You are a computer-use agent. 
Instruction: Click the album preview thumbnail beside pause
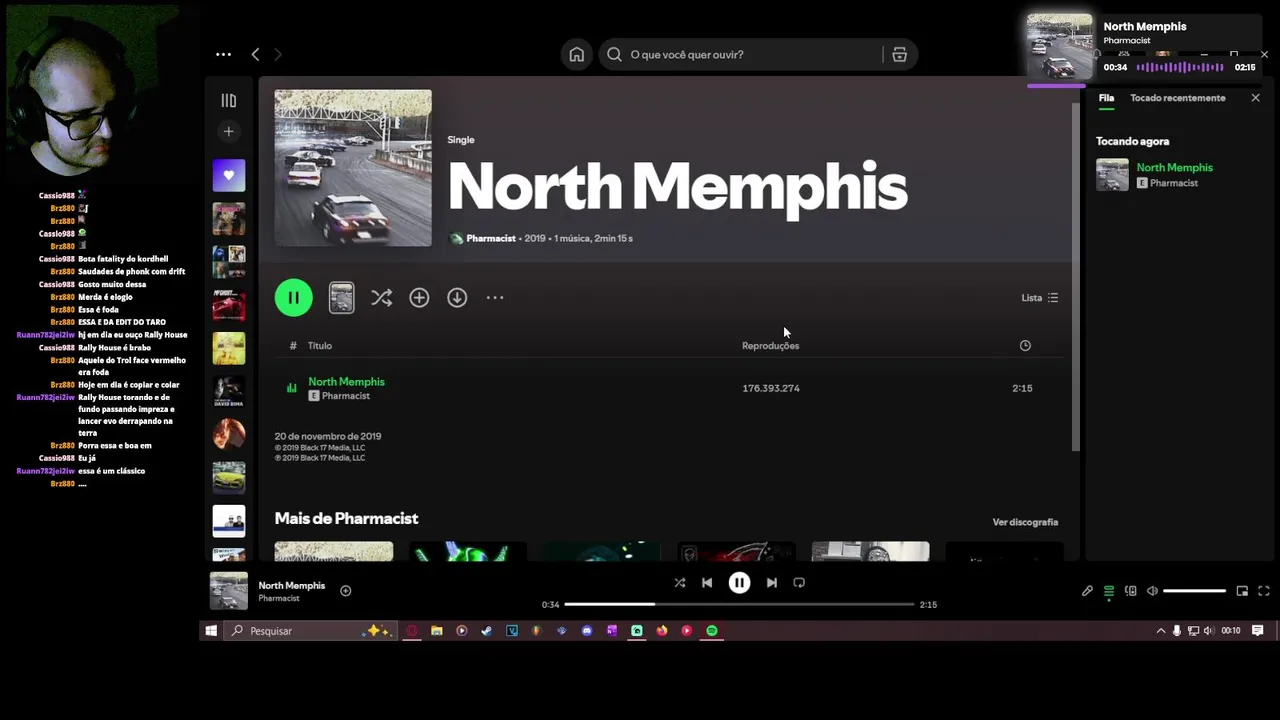point(341,297)
